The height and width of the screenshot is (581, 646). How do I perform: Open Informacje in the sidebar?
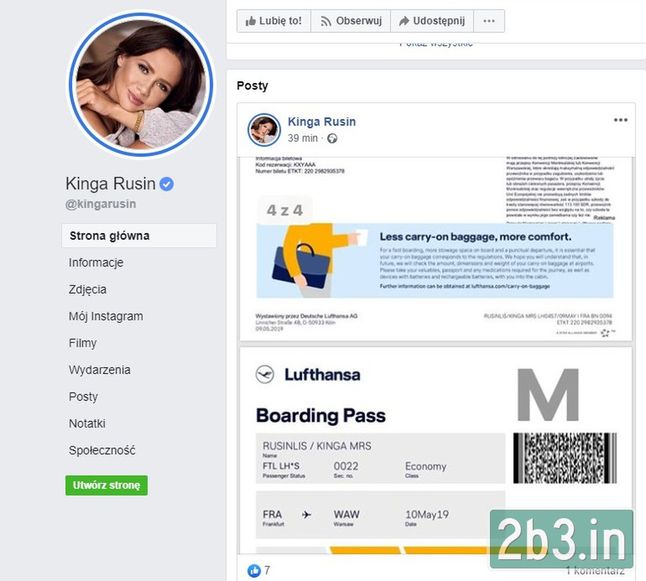pyautogui.click(x=96, y=262)
